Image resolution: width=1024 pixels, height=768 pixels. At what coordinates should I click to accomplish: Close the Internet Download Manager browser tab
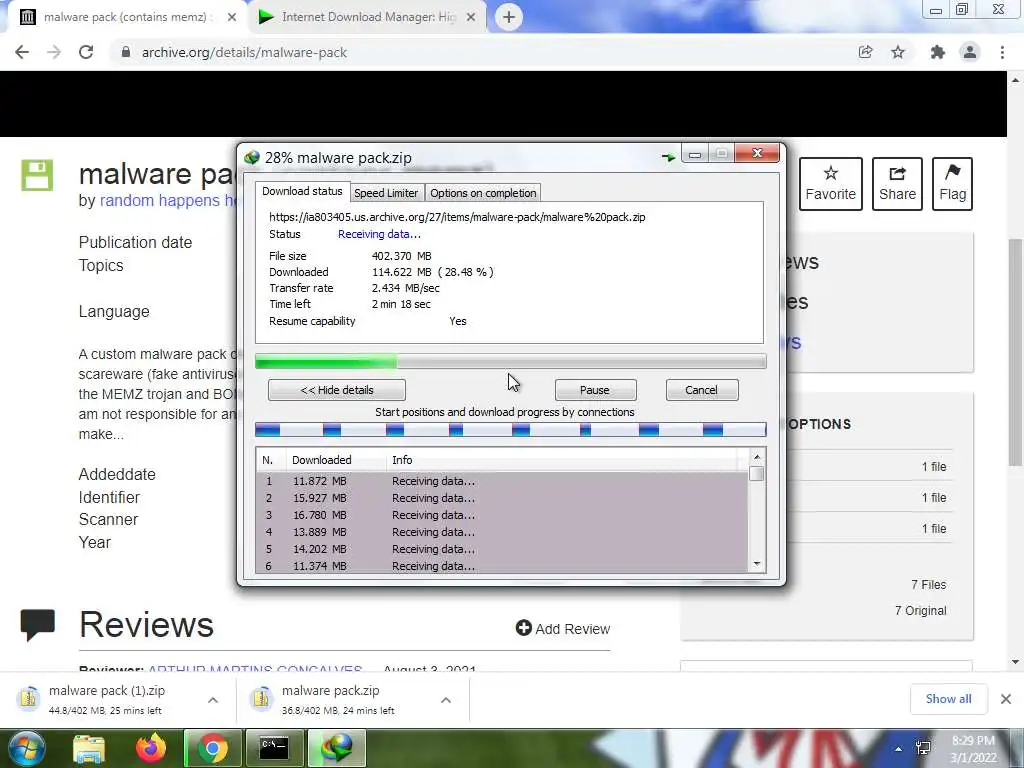[x=471, y=18]
